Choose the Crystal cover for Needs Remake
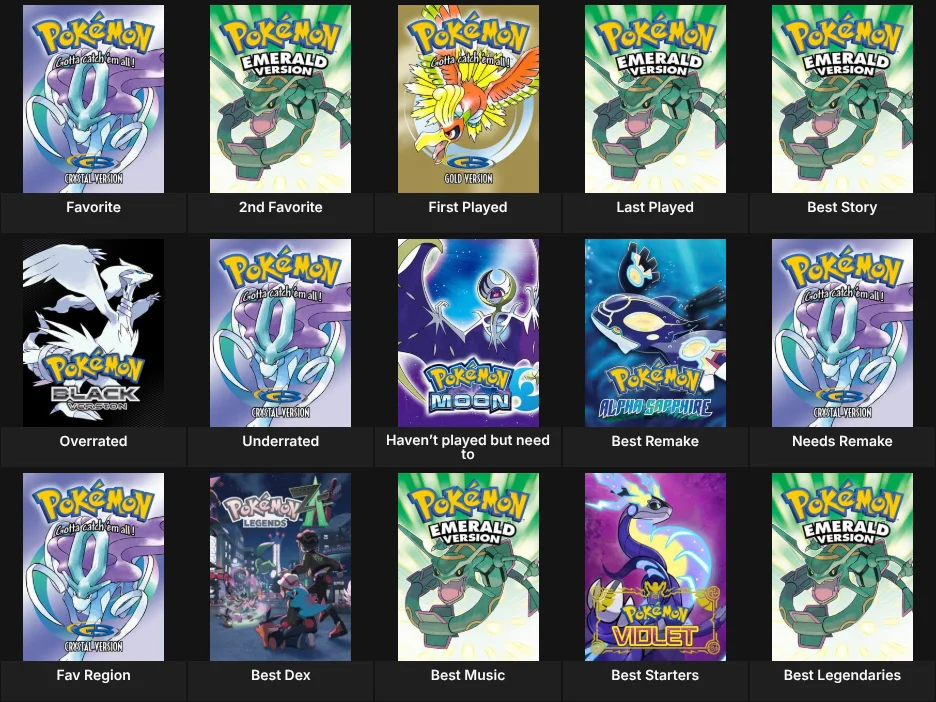 (x=842, y=333)
